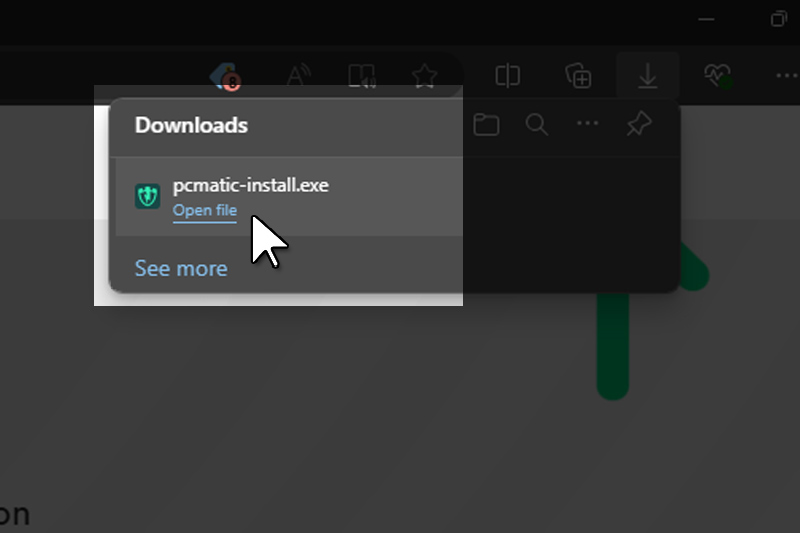The image size is (800, 533).
Task: Search downloads with the magnifier icon
Action: click(537, 125)
